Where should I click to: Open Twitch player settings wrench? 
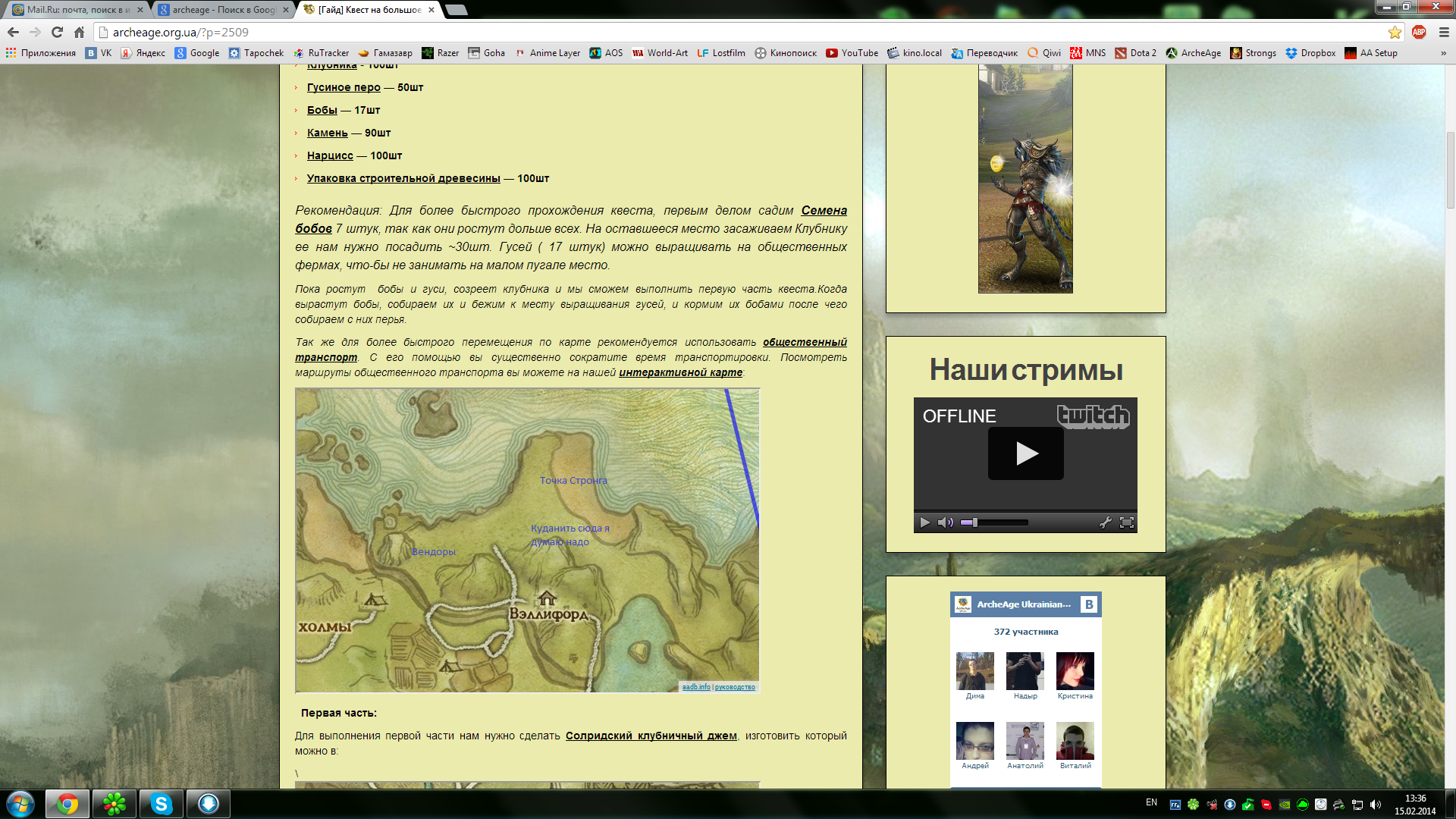coord(1106,522)
